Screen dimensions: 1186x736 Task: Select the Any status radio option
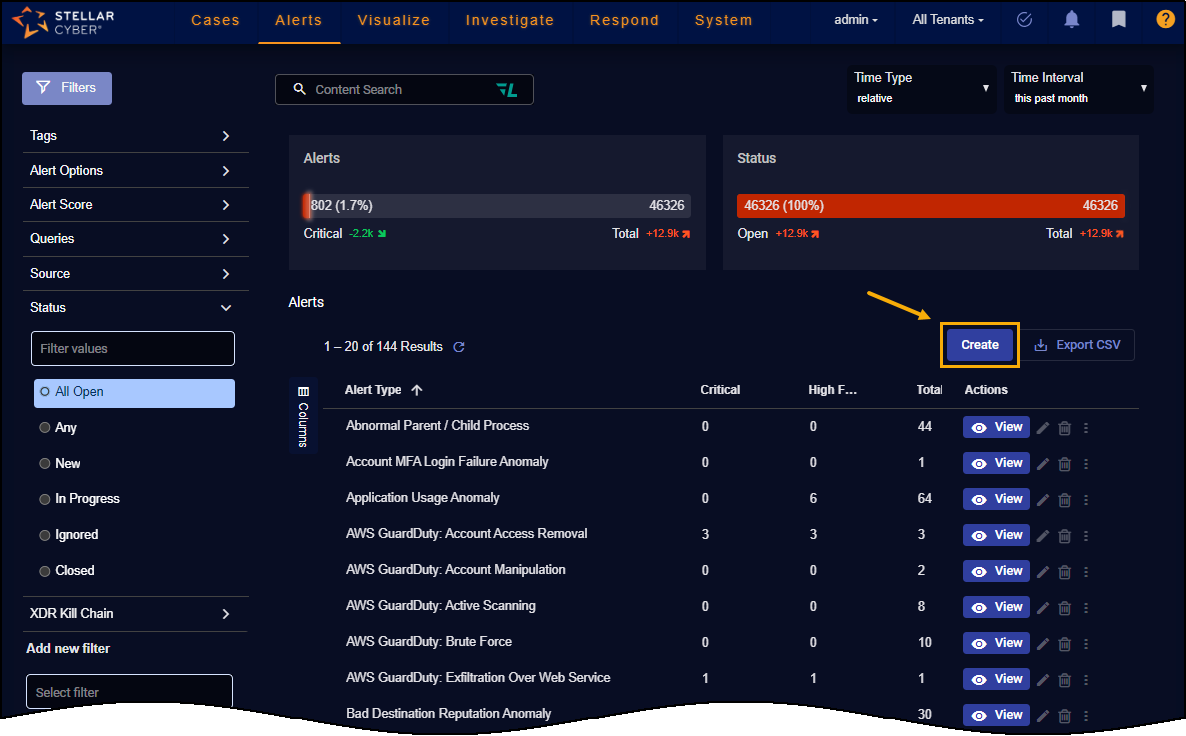point(45,428)
